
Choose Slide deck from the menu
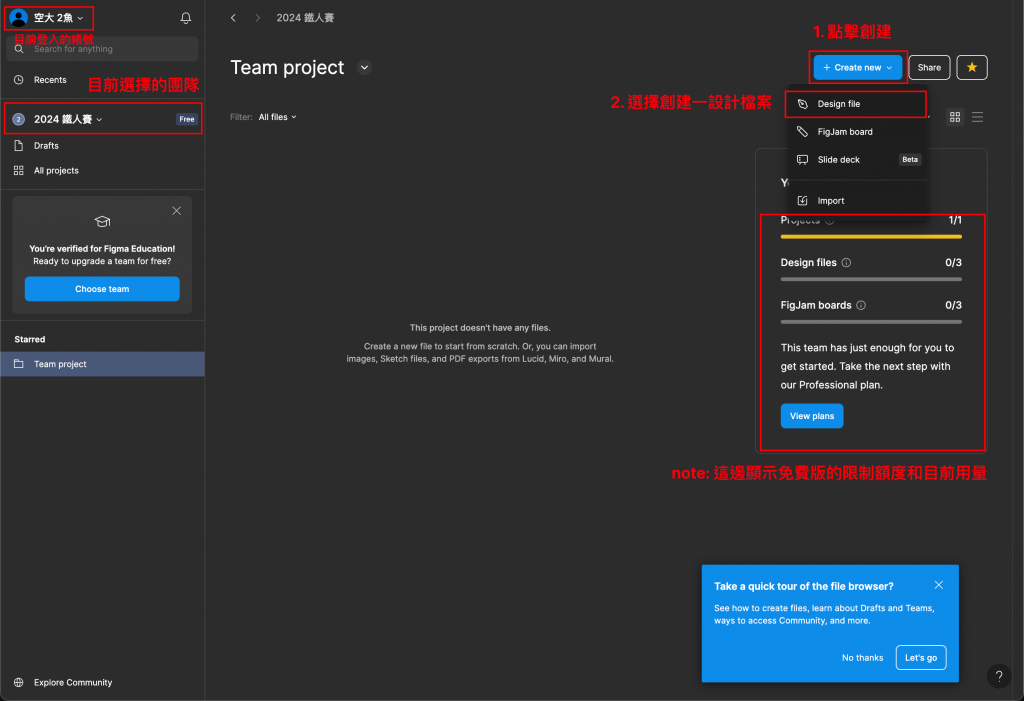click(857, 159)
